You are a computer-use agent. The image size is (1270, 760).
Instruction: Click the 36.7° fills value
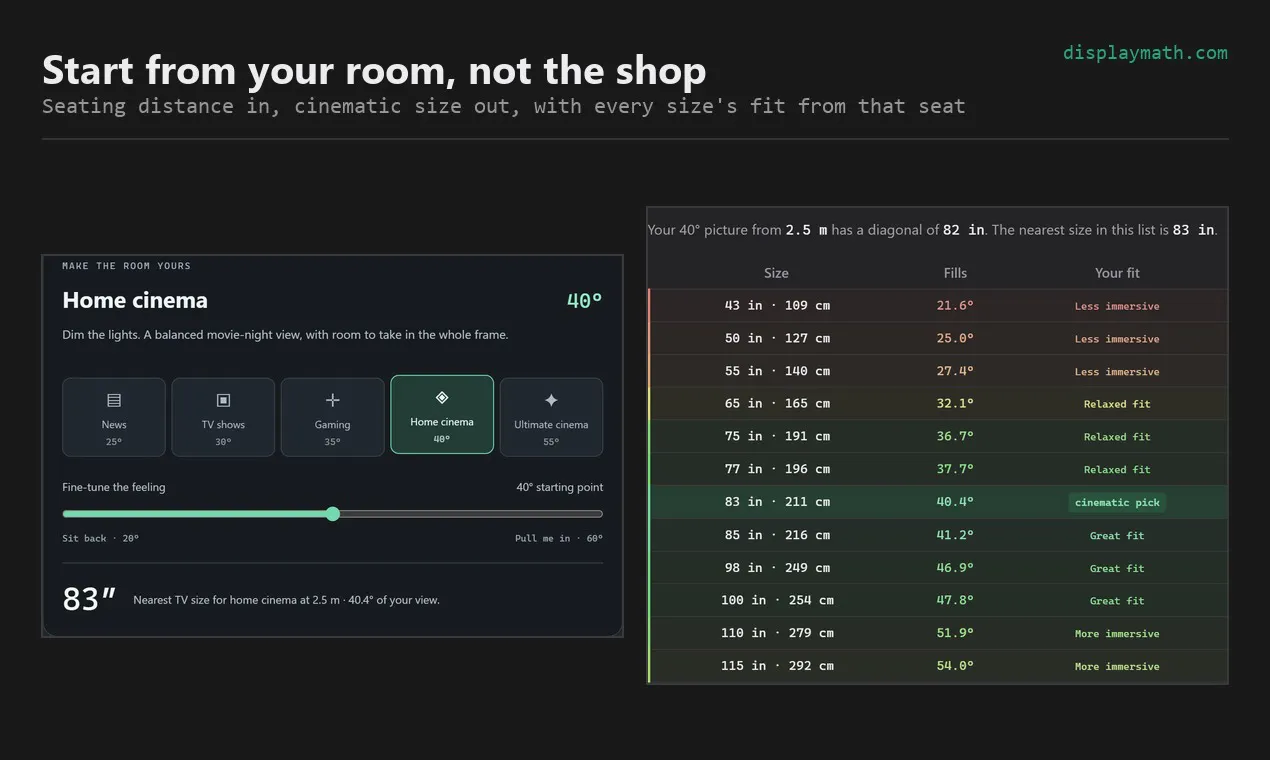pos(955,436)
